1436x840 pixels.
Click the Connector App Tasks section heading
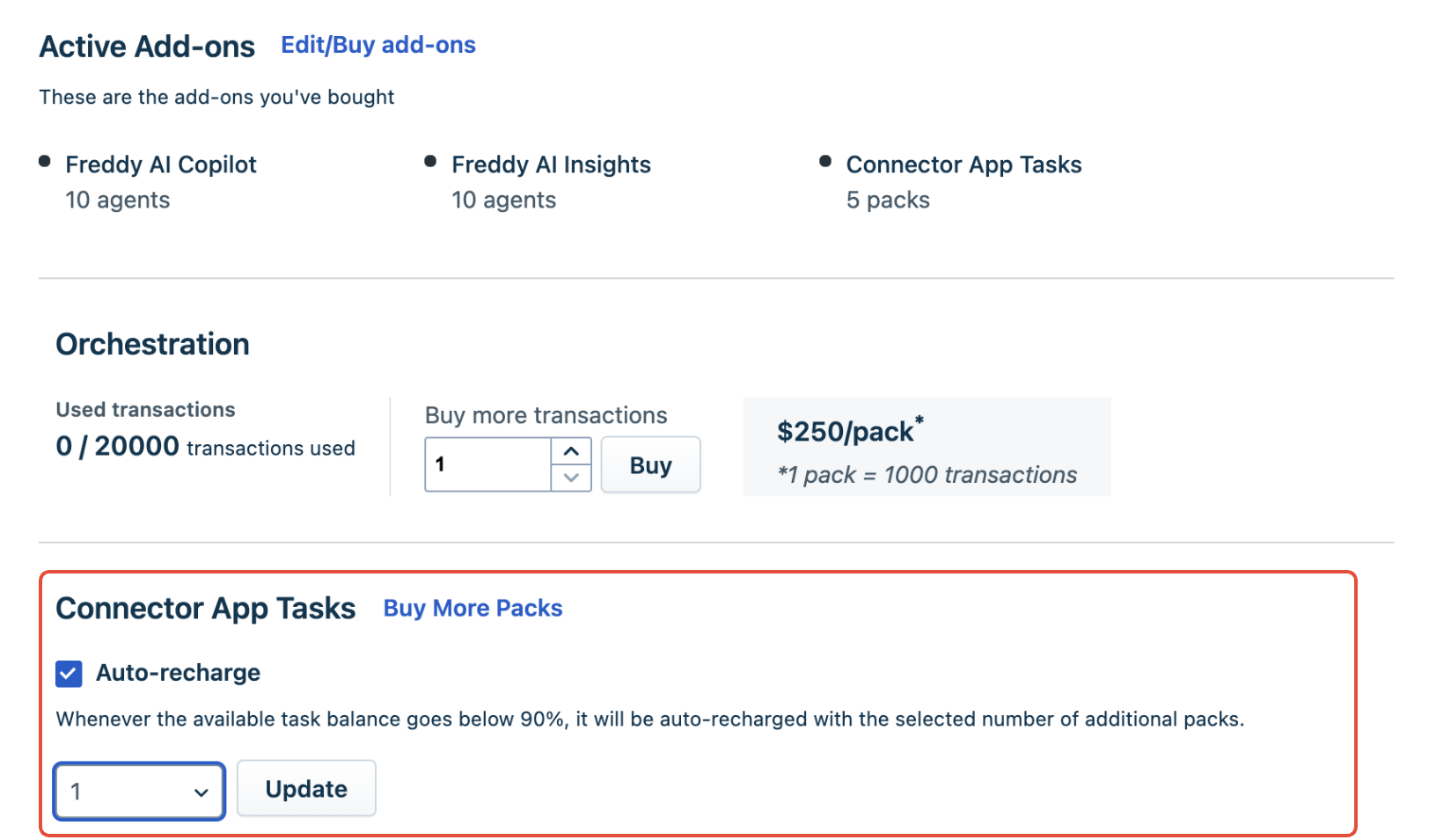pos(205,608)
